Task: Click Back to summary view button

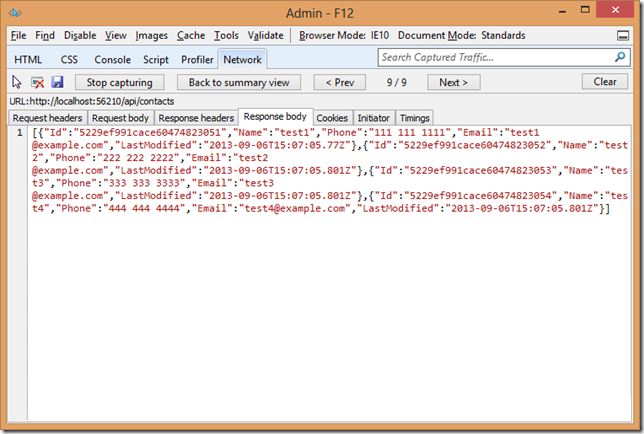Action: point(239,82)
